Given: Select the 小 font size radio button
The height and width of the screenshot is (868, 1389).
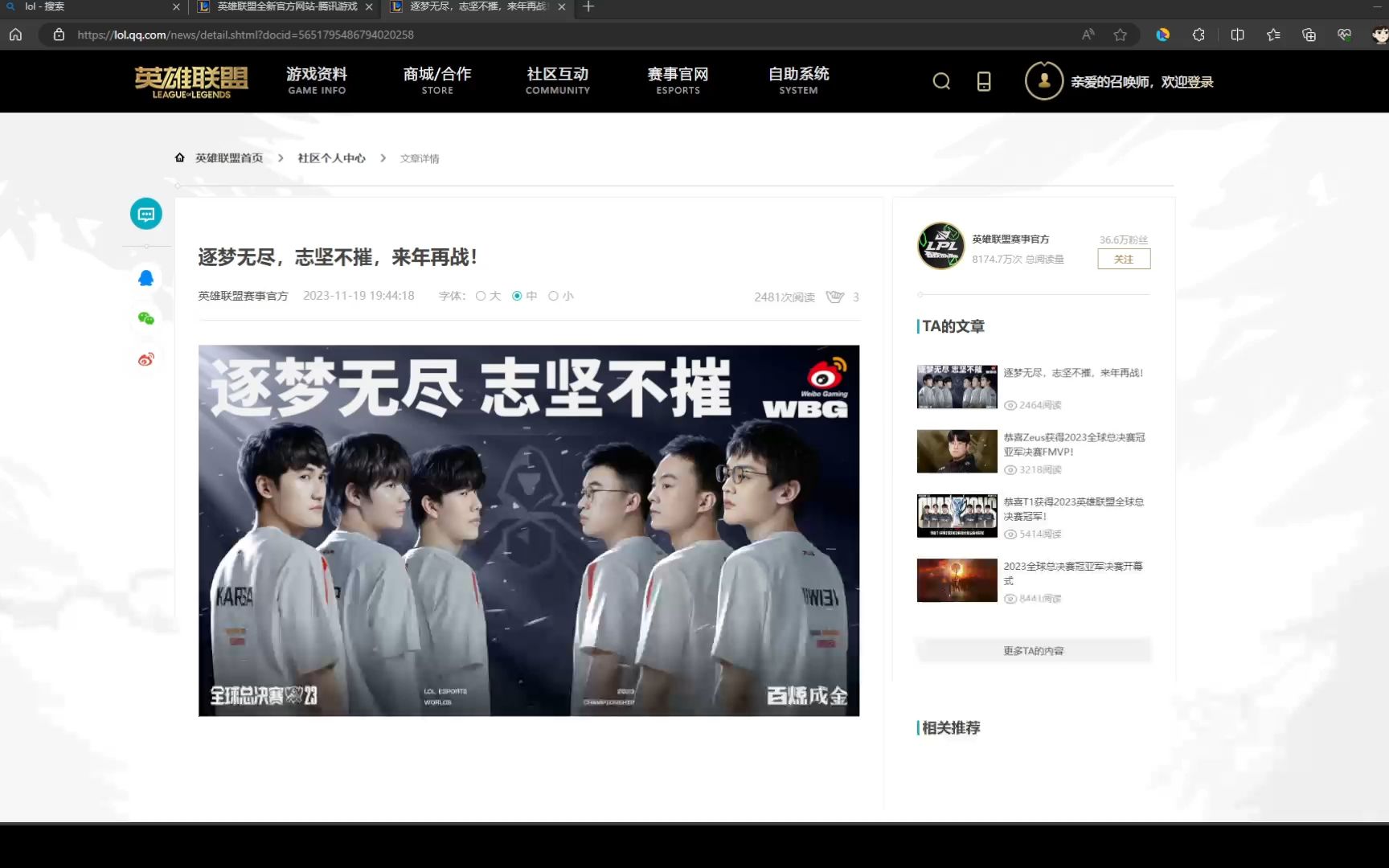Looking at the screenshot, I should [x=554, y=296].
